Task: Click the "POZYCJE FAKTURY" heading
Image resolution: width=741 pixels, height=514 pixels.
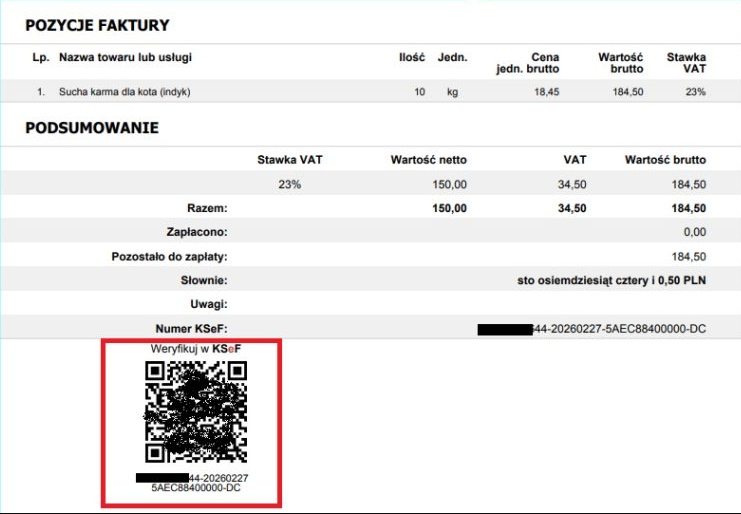Action: (x=97, y=25)
